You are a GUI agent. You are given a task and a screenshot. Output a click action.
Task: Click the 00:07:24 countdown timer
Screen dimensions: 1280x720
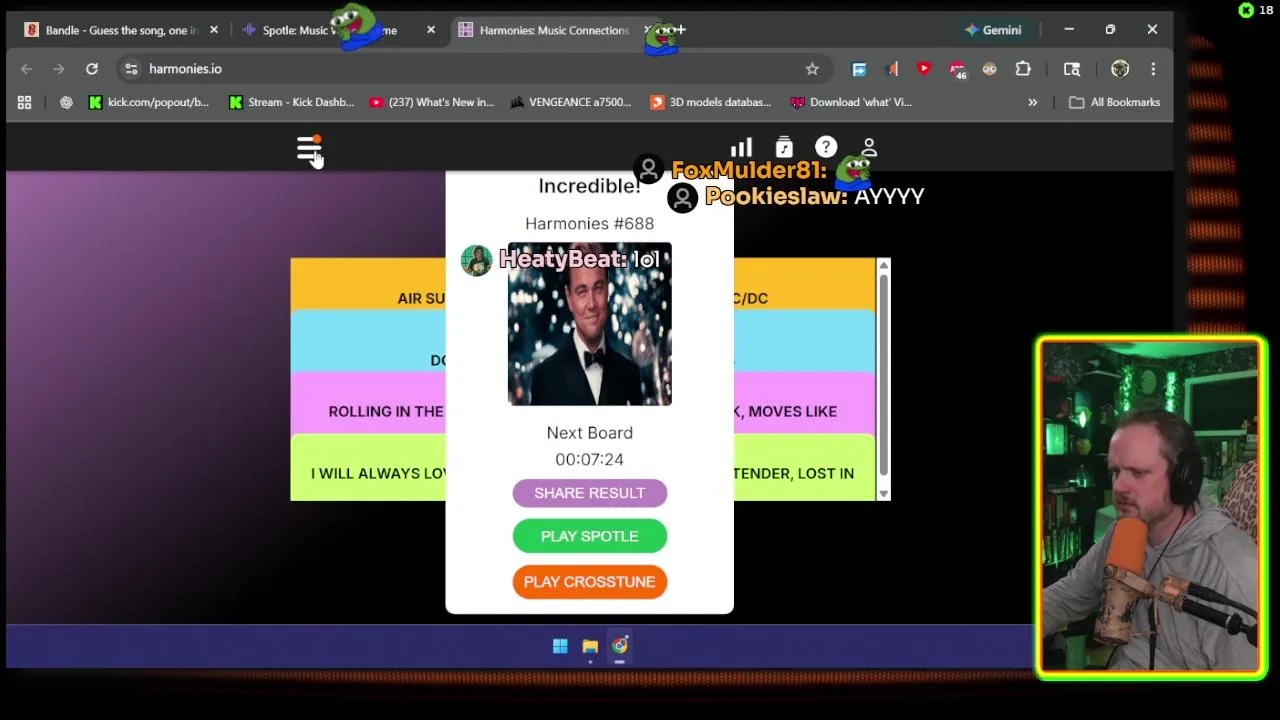click(x=589, y=459)
